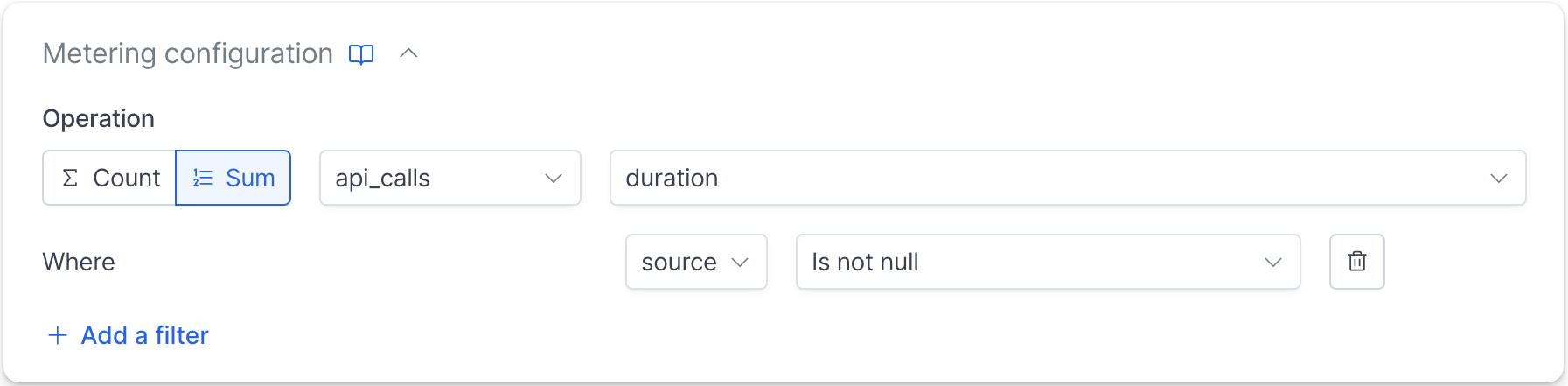Screen dimensions: 1568x386
Task: Open the metering documentation book icon
Action: coord(361,54)
